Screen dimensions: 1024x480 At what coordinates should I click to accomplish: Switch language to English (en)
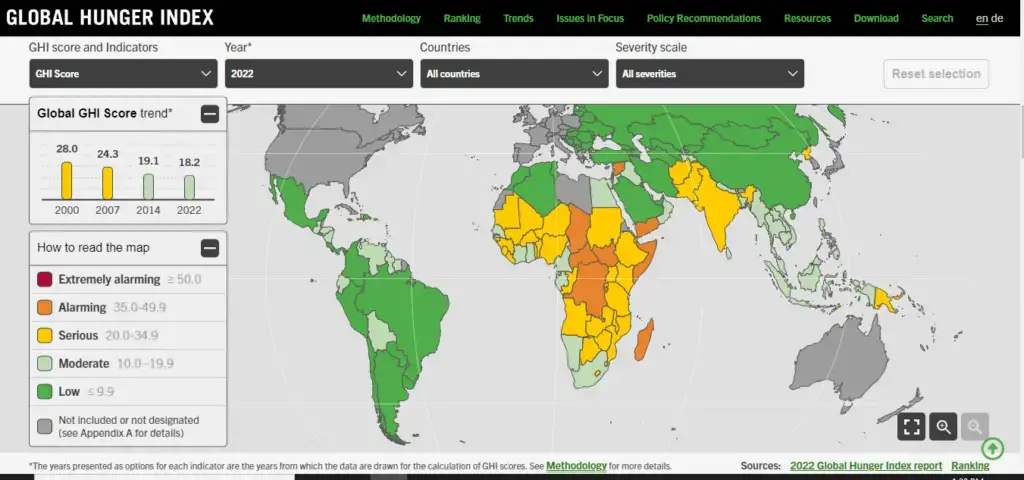click(x=982, y=18)
